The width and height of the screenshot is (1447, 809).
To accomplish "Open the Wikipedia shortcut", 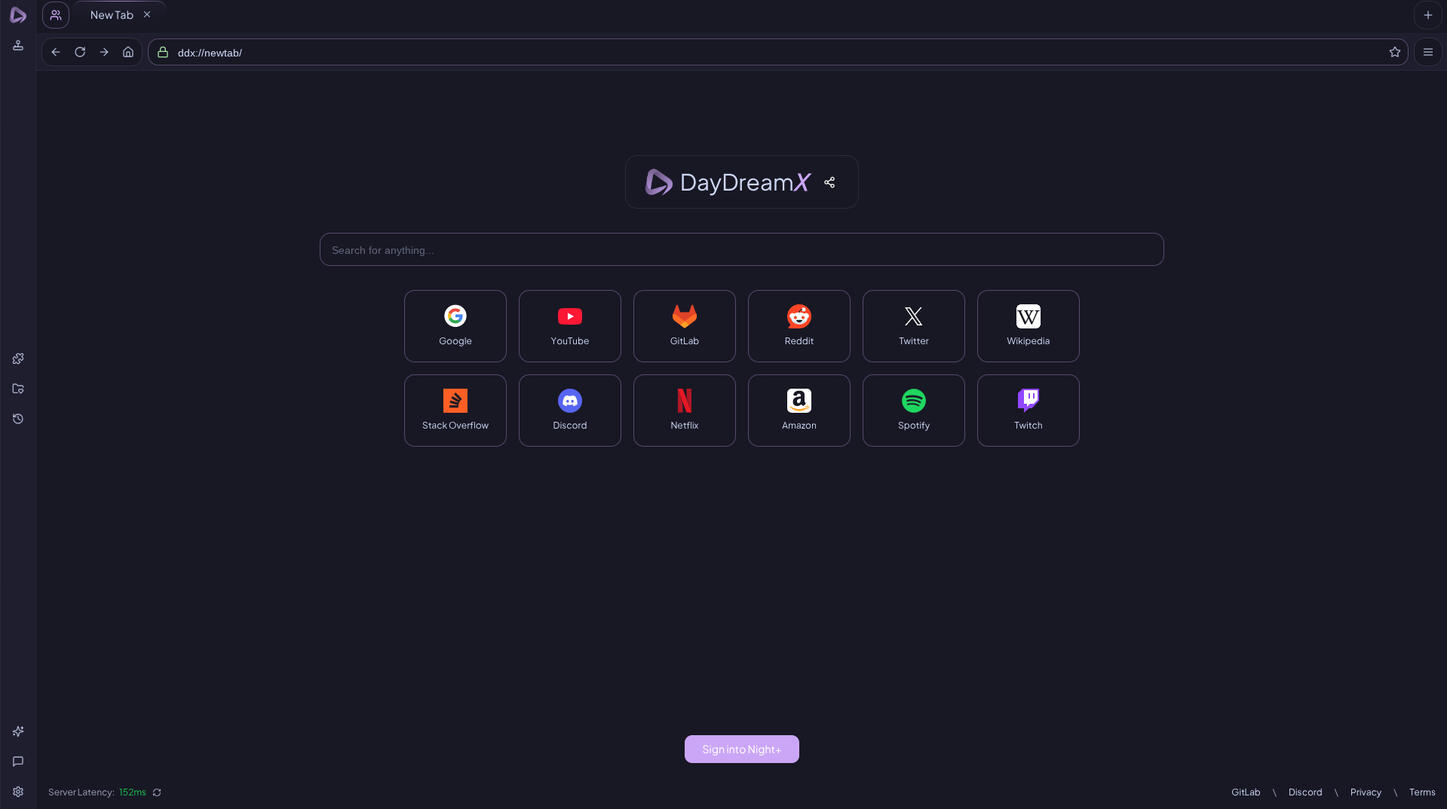I will (1028, 326).
